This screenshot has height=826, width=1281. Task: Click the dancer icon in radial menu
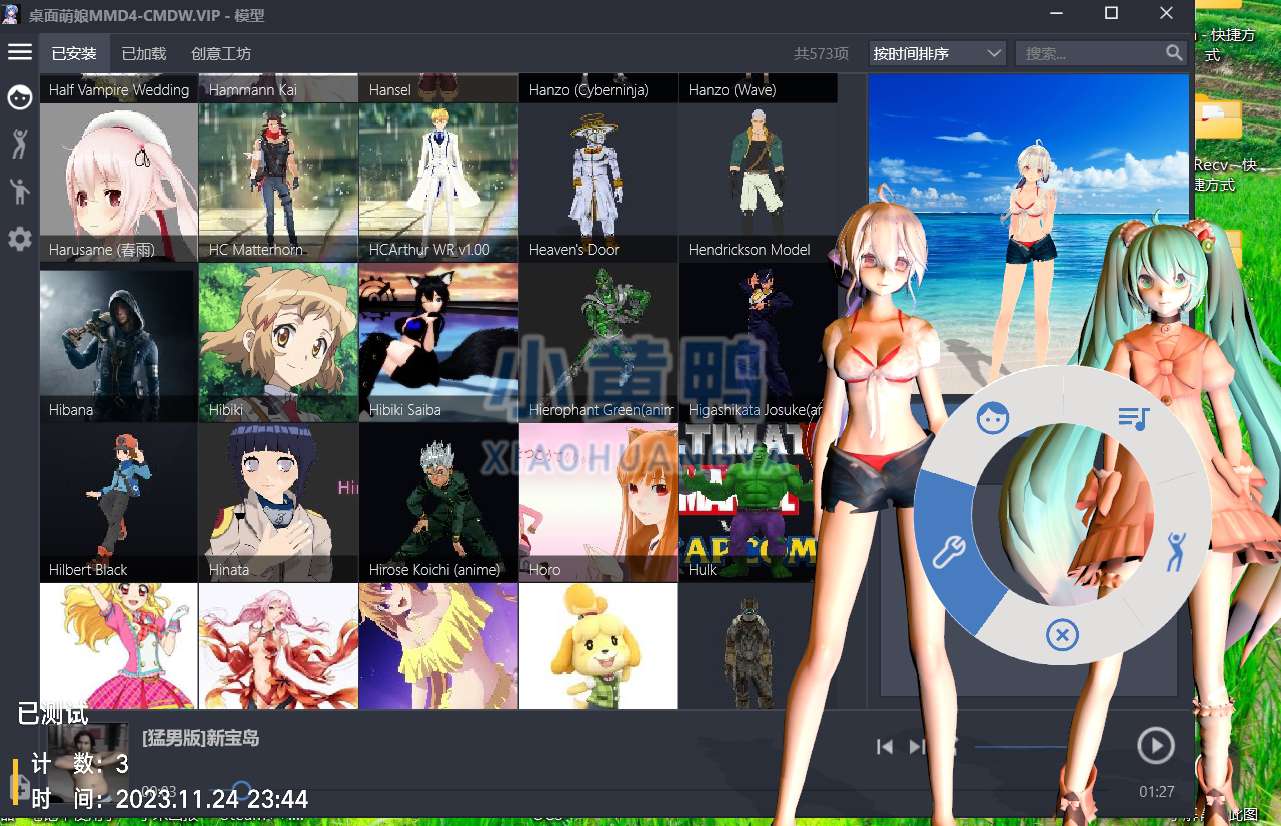click(x=1178, y=552)
